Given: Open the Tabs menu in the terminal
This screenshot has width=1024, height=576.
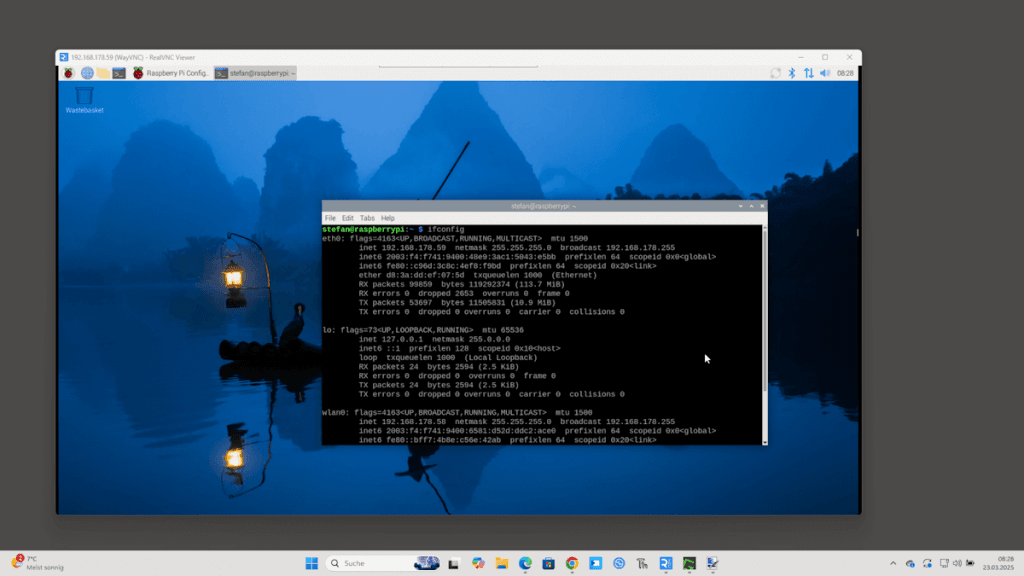Looking at the screenshot, I should (367, 218).
